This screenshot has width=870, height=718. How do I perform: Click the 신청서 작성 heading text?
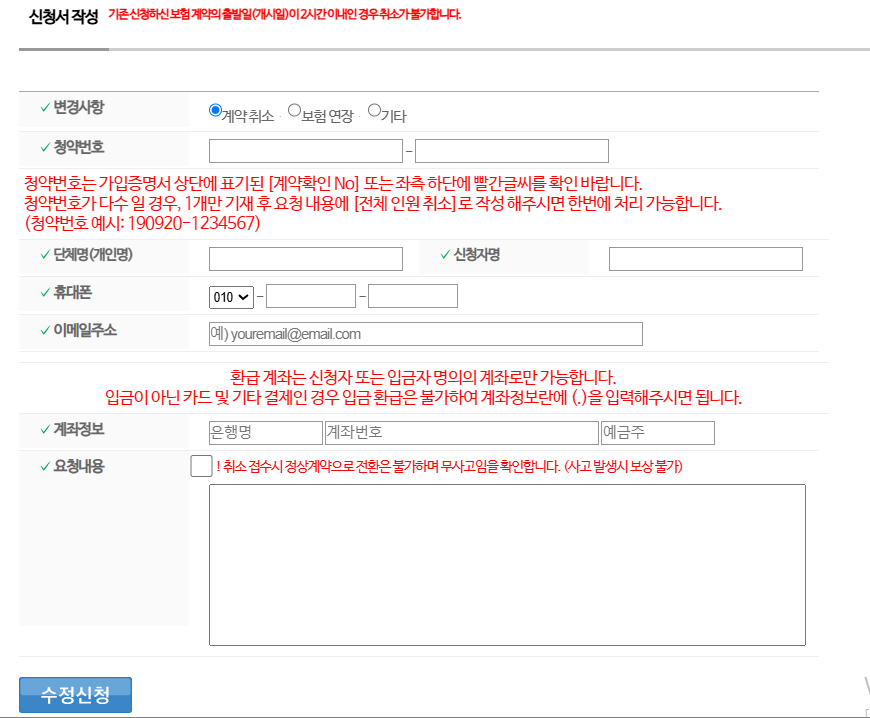(x=63, y=17)
